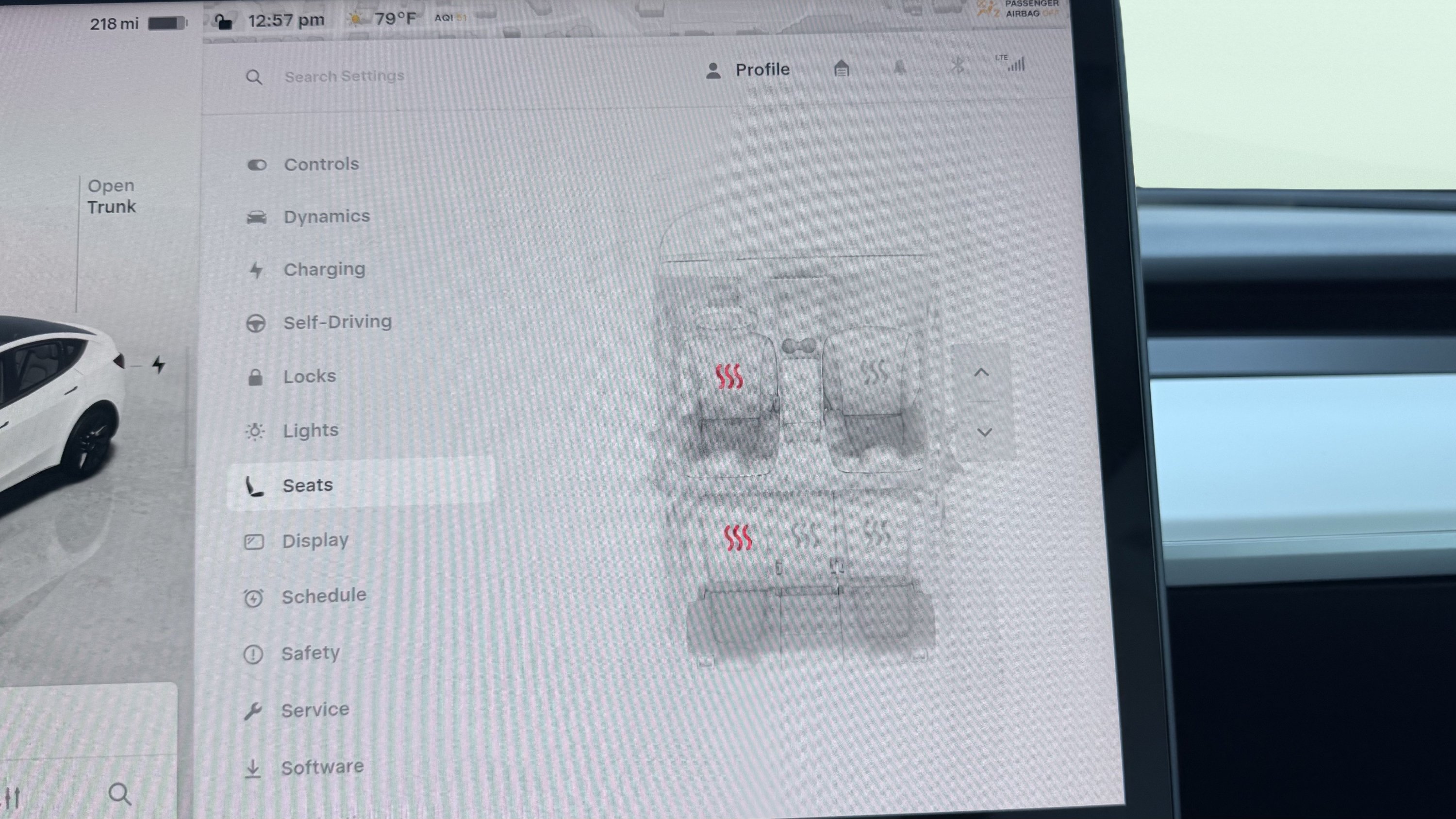Tap the LTE signal strength icon
Viewport: 1456px width, 819px height.
[1010, 63]
